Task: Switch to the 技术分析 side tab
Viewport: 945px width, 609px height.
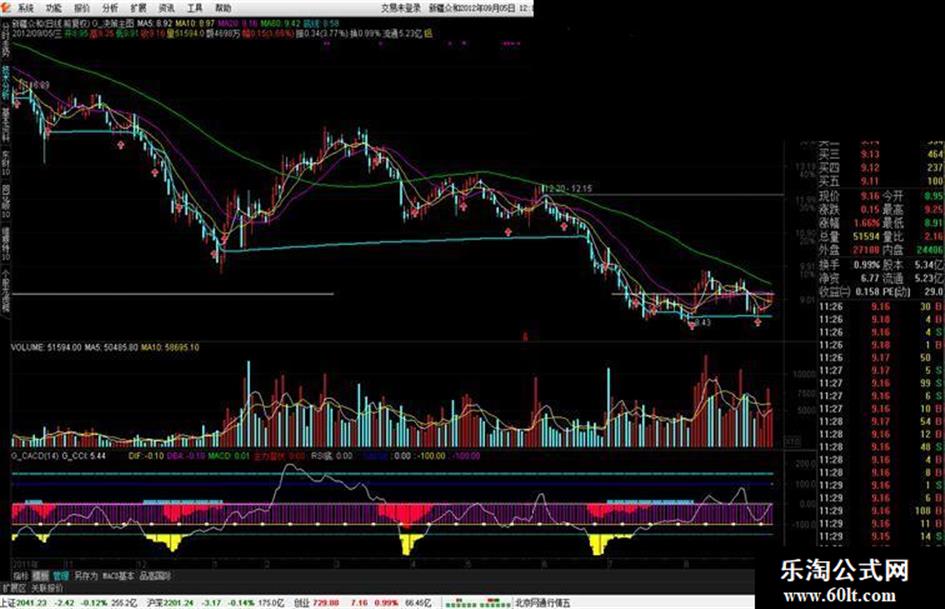Action: tap(5, 82)
